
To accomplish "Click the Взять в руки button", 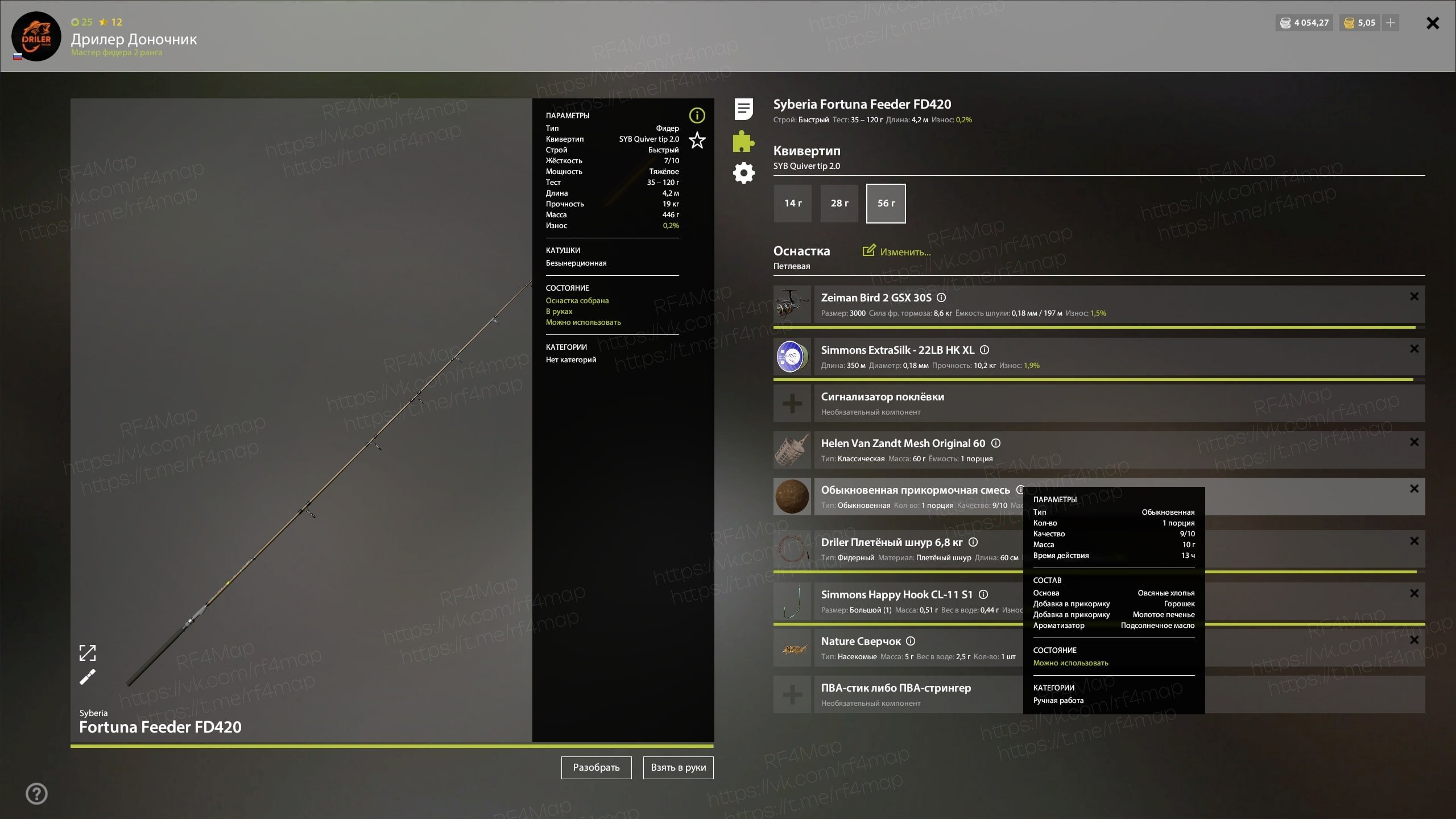I will (678, 767).
